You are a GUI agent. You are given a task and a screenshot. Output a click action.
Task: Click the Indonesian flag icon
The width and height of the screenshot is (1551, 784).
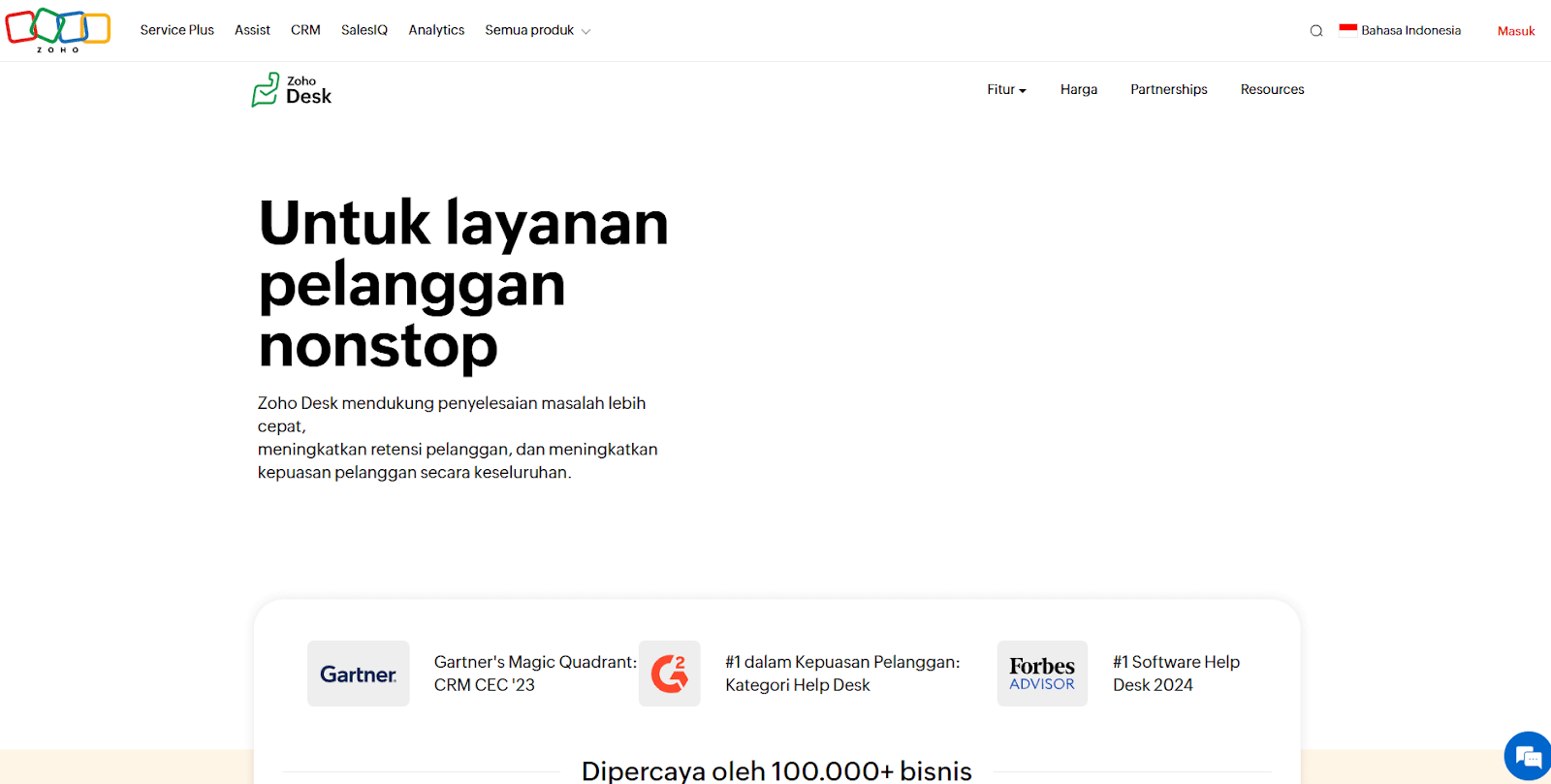pyautogui.click(x=1348, y=30)
